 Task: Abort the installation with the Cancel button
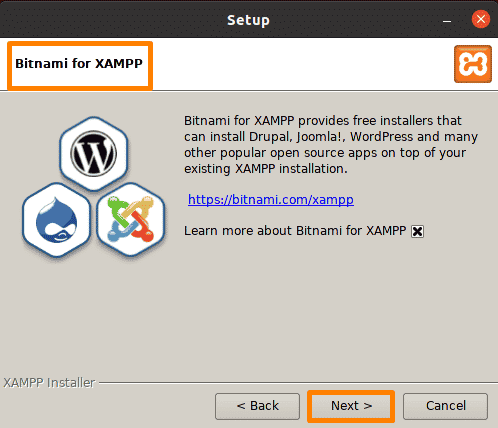tap(445, 406)
